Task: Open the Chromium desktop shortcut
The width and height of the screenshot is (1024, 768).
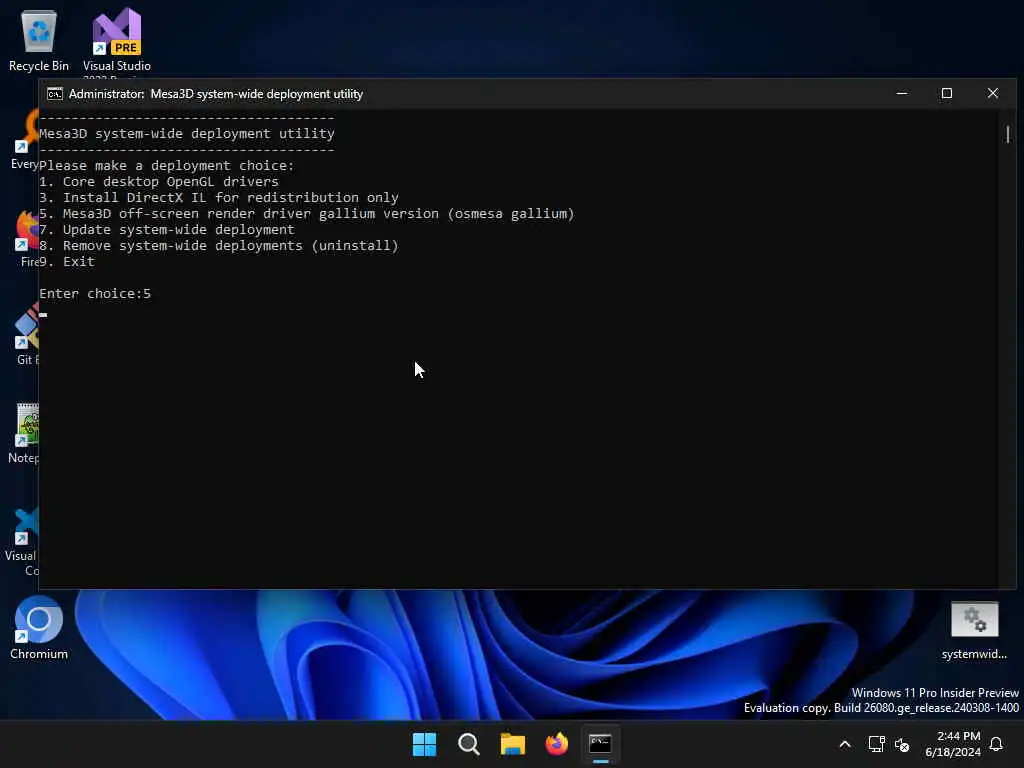Action: [39, 628]
